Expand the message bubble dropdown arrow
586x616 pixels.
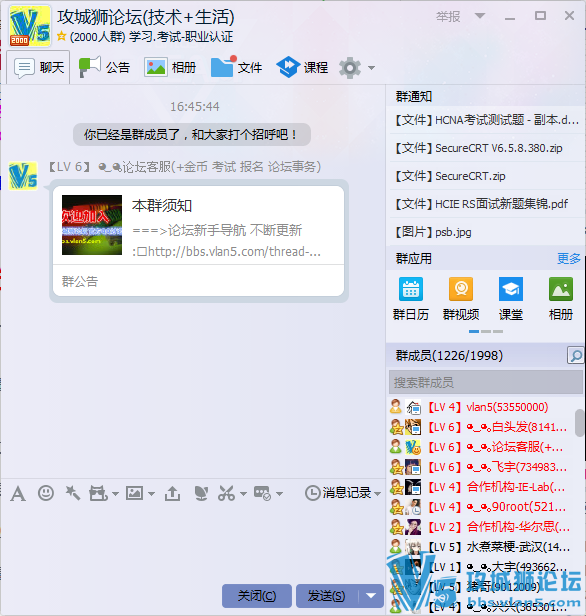point(280,493)
